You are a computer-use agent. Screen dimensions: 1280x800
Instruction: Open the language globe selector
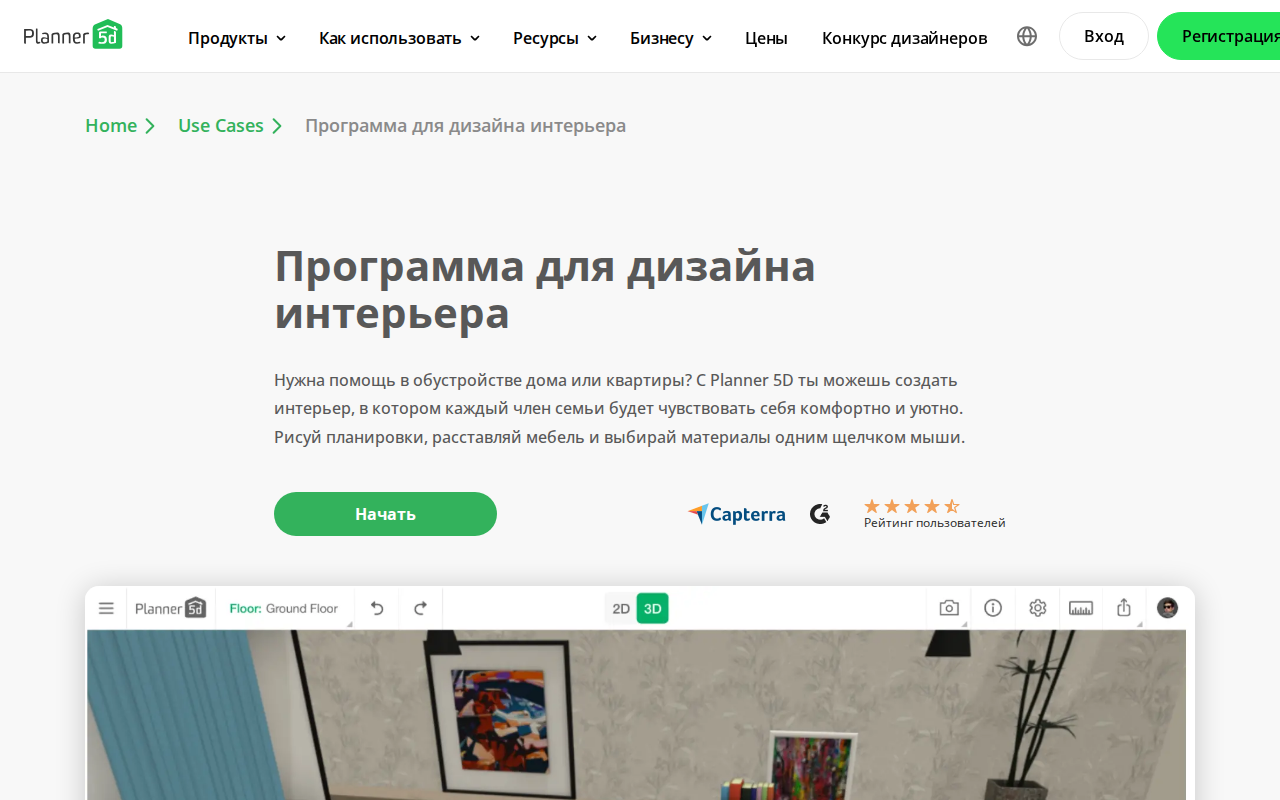coord(1027,36)
